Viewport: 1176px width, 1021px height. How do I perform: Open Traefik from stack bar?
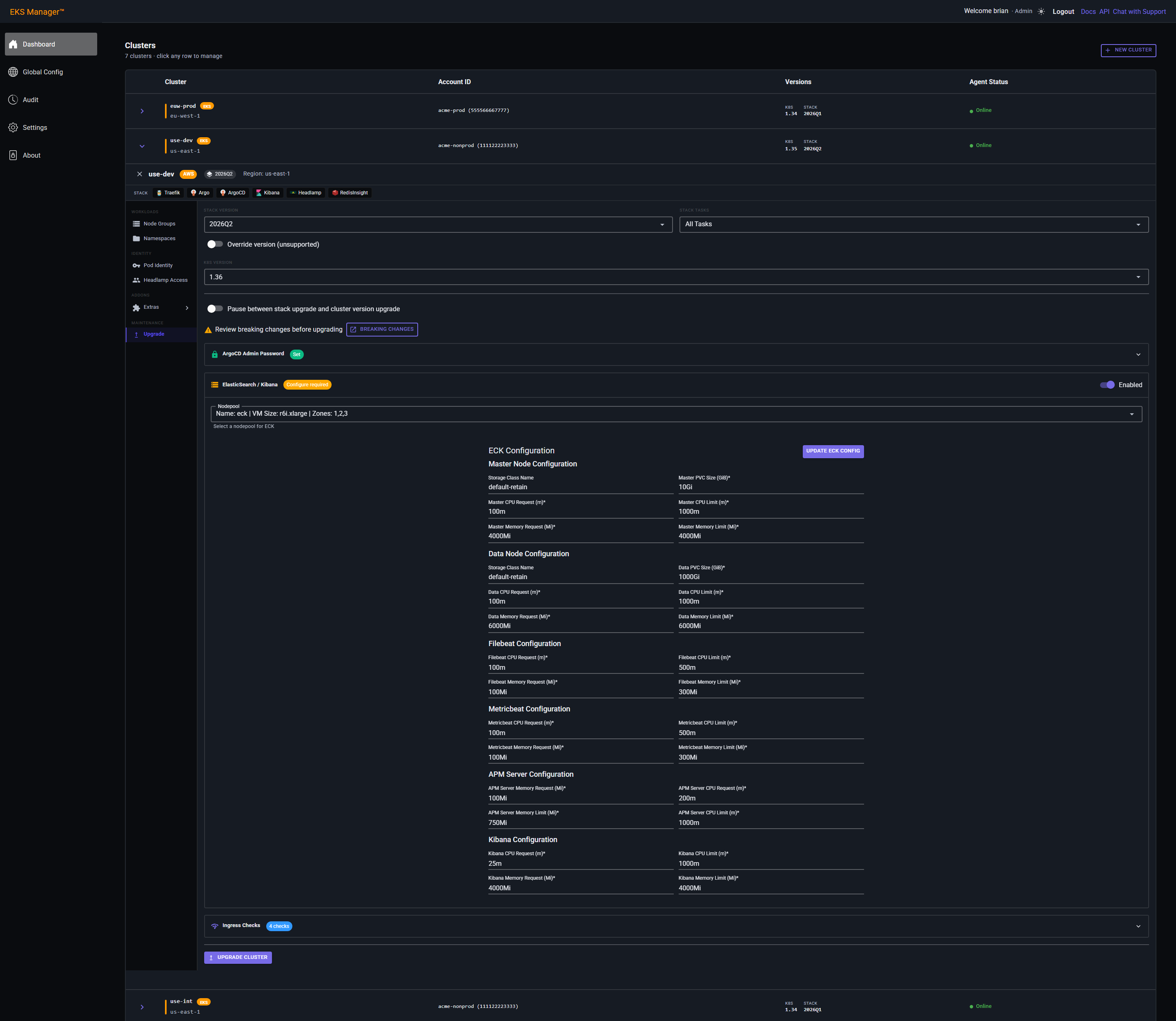168,193
